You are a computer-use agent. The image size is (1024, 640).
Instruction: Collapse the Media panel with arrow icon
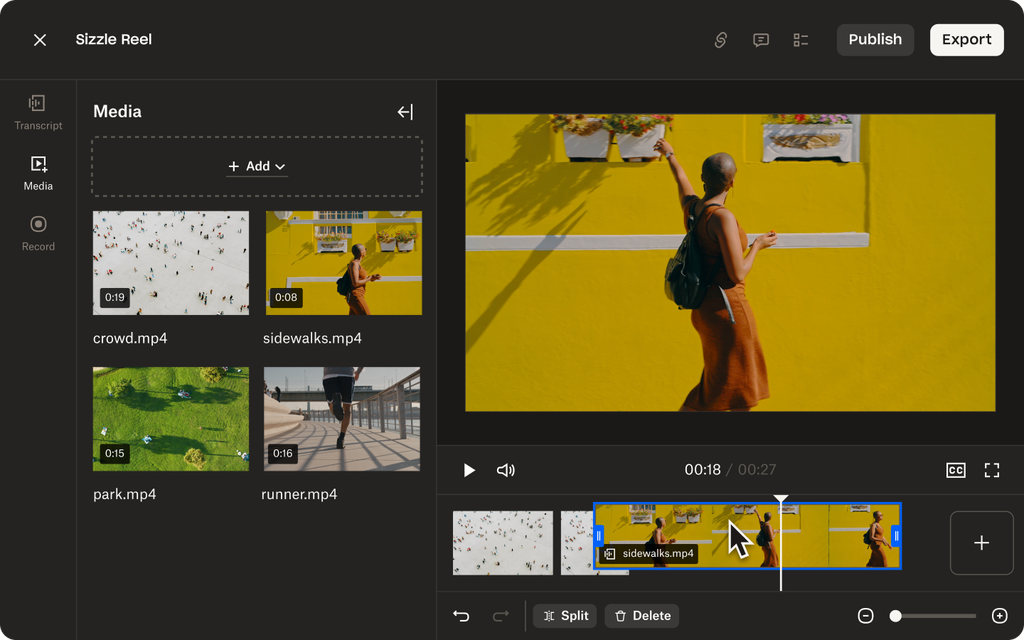(x=405, y=112)
